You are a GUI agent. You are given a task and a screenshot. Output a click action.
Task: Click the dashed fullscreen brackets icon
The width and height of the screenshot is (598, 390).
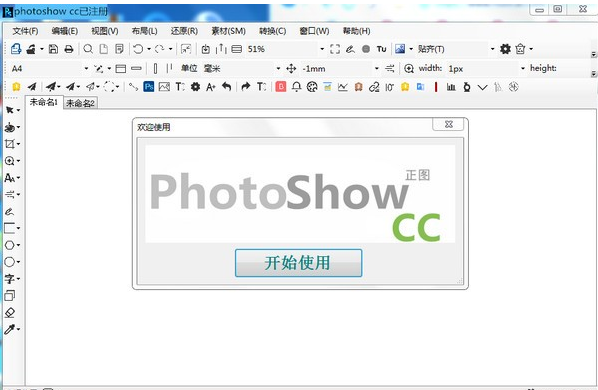pyautogui.click(x=335, y=49)
